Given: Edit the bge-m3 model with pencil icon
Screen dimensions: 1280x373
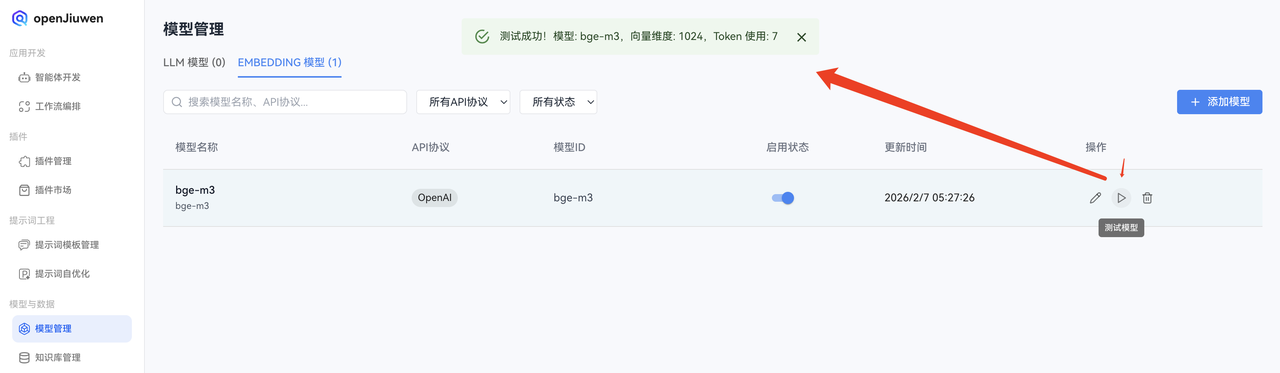Looking at the screenshot, I should [x=1095, y=198].
